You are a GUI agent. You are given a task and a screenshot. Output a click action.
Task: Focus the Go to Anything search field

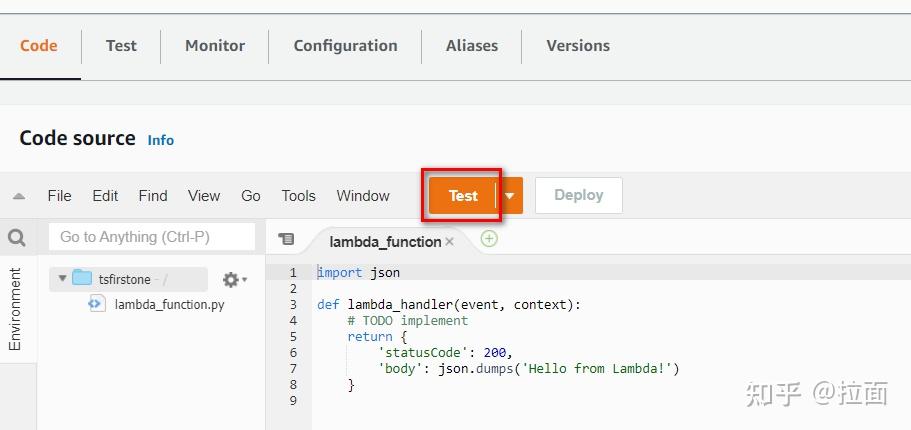coord(152,237)
